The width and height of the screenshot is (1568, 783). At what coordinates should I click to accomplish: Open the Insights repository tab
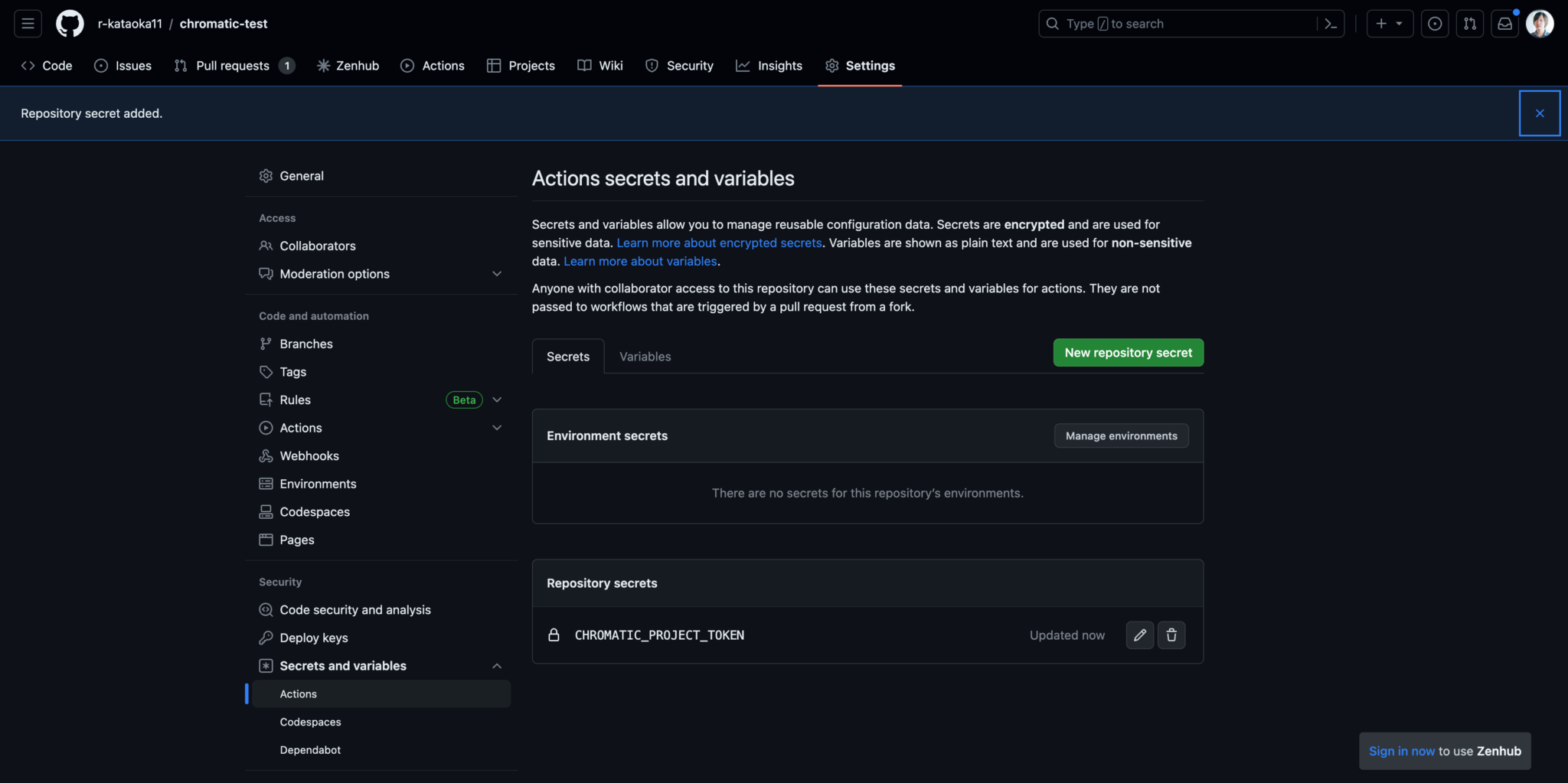[x=769, y=66]
